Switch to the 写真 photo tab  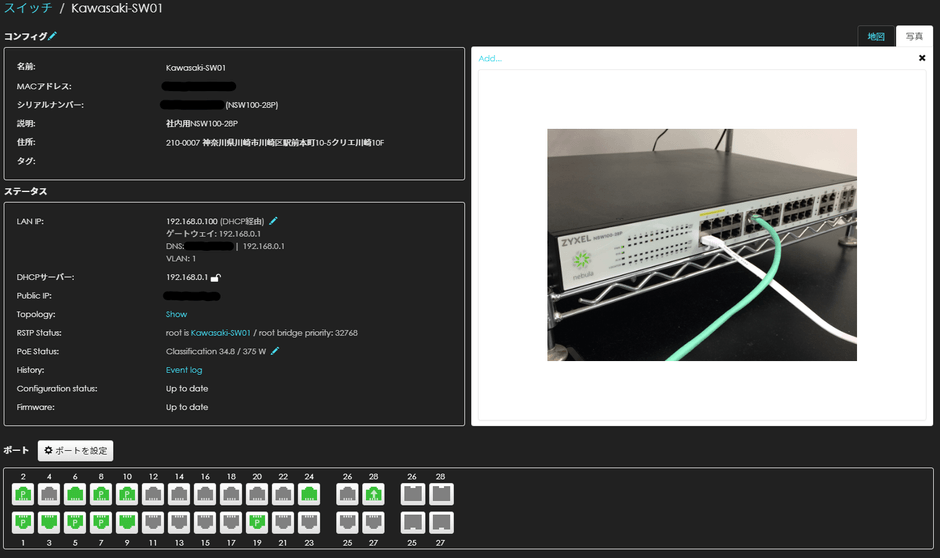point(914,37)
